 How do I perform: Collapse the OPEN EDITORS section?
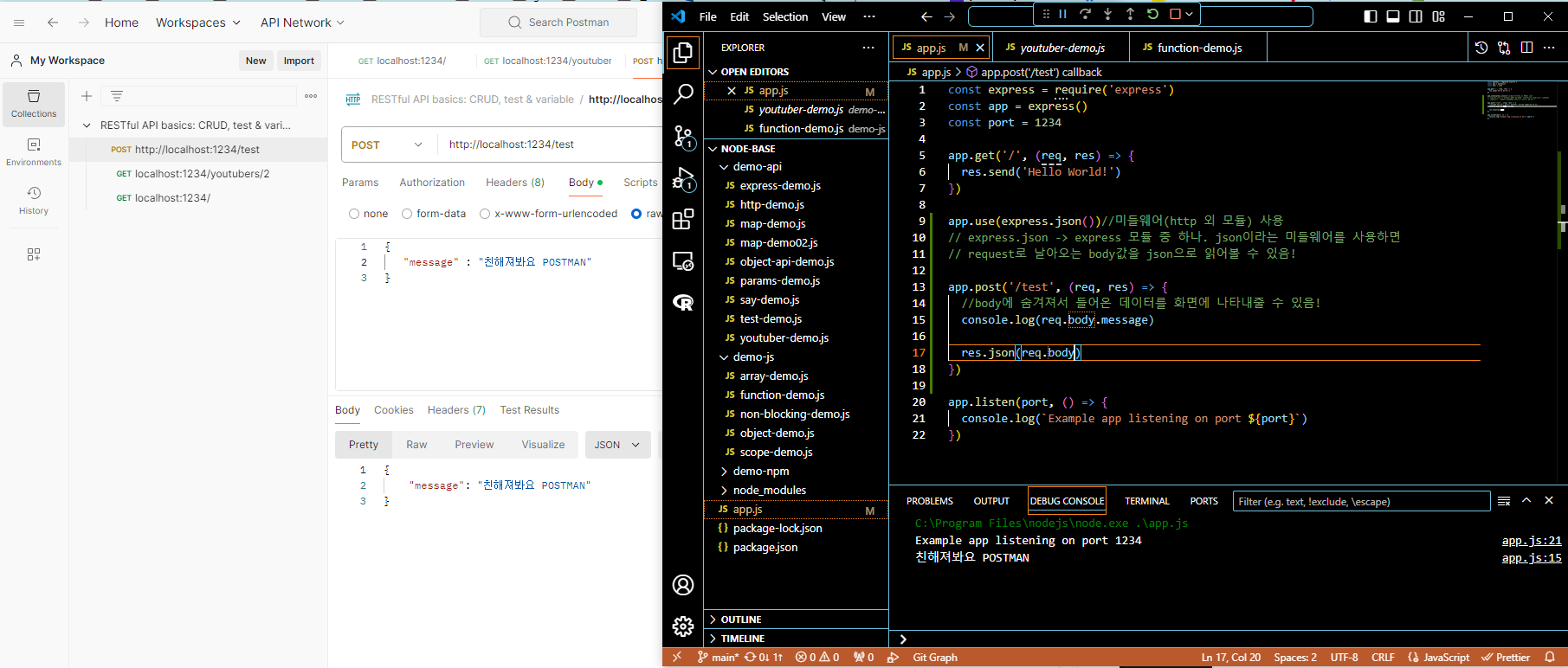tap(713, 72)
